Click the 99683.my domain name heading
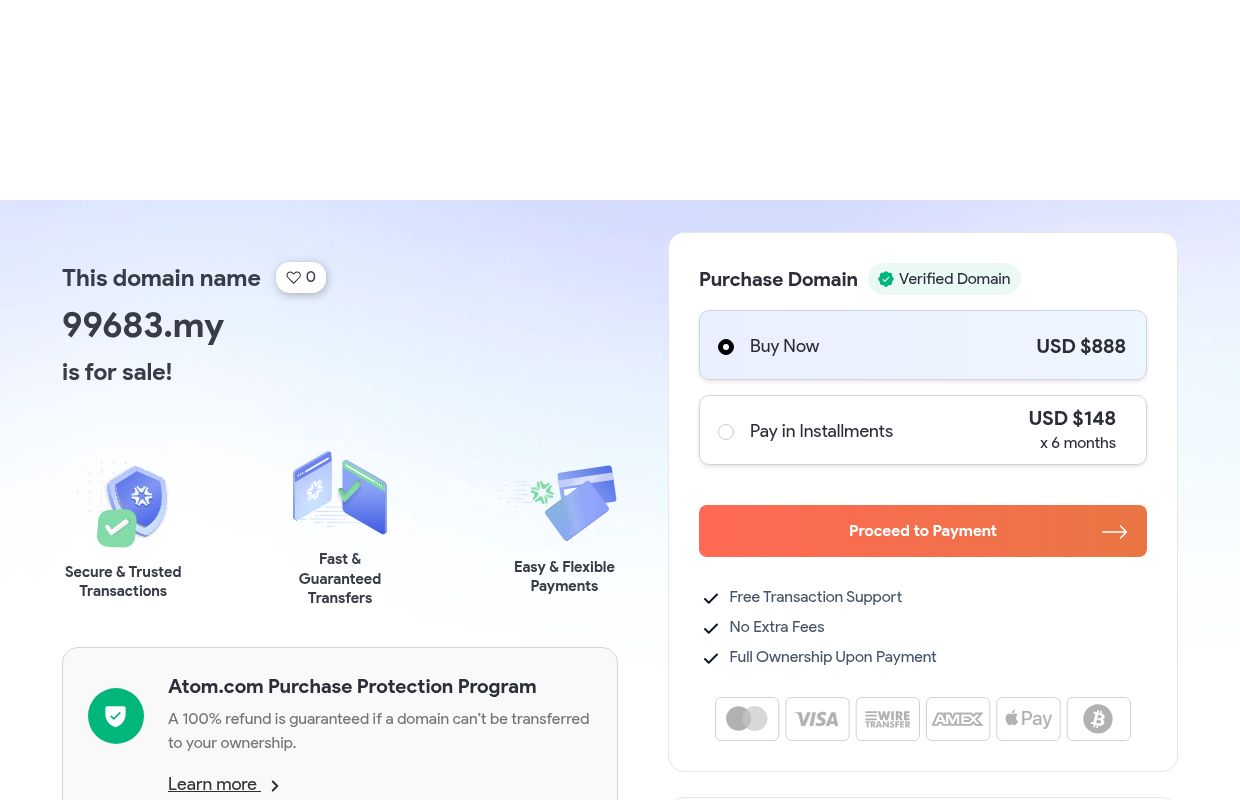 click(143, 325)
